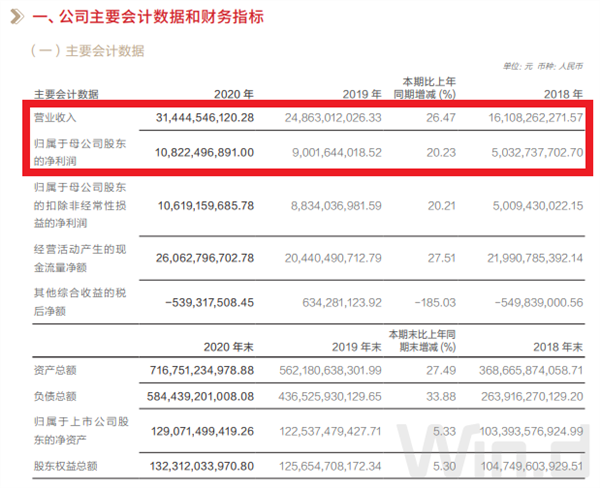The image size is (600, 488).
Task: Click the 20.23 net profit growth percentage
Action: click(442, 153)
